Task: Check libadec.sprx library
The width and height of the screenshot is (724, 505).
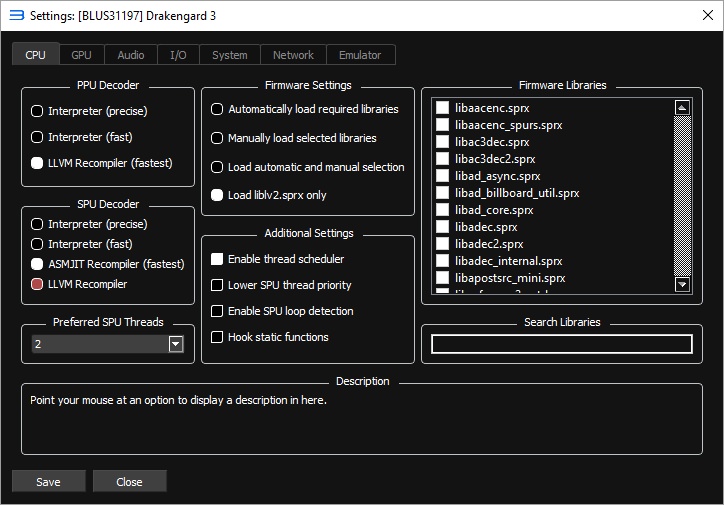Action: 442,227
